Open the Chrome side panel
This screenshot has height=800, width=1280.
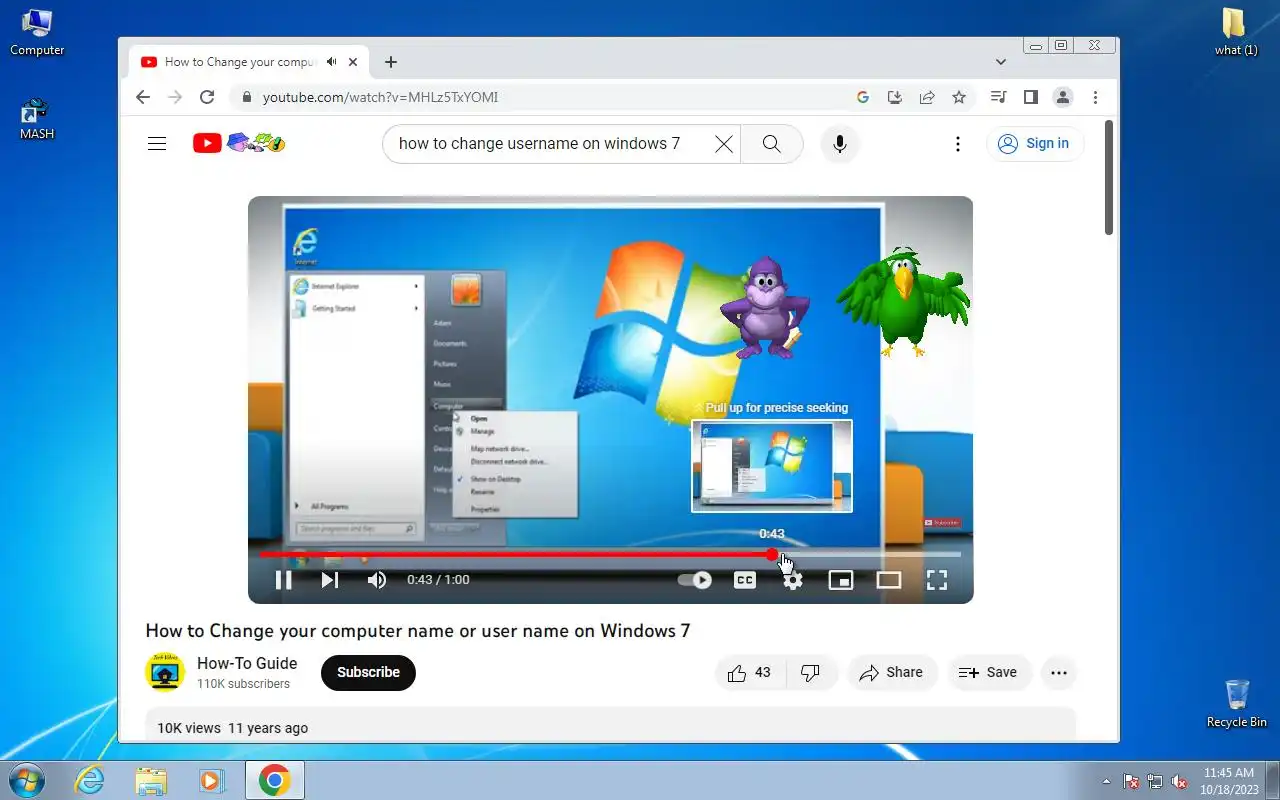[x=1030, y=97]
